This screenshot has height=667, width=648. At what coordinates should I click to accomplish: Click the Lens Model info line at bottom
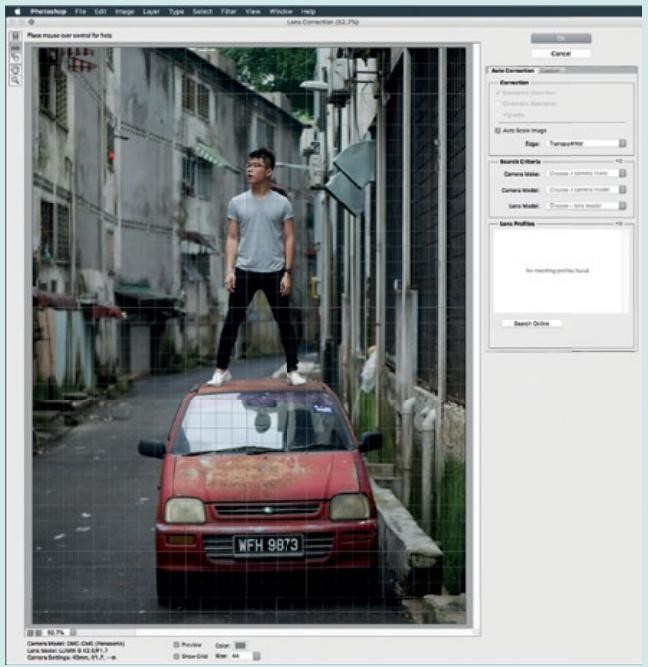(67, 650)
